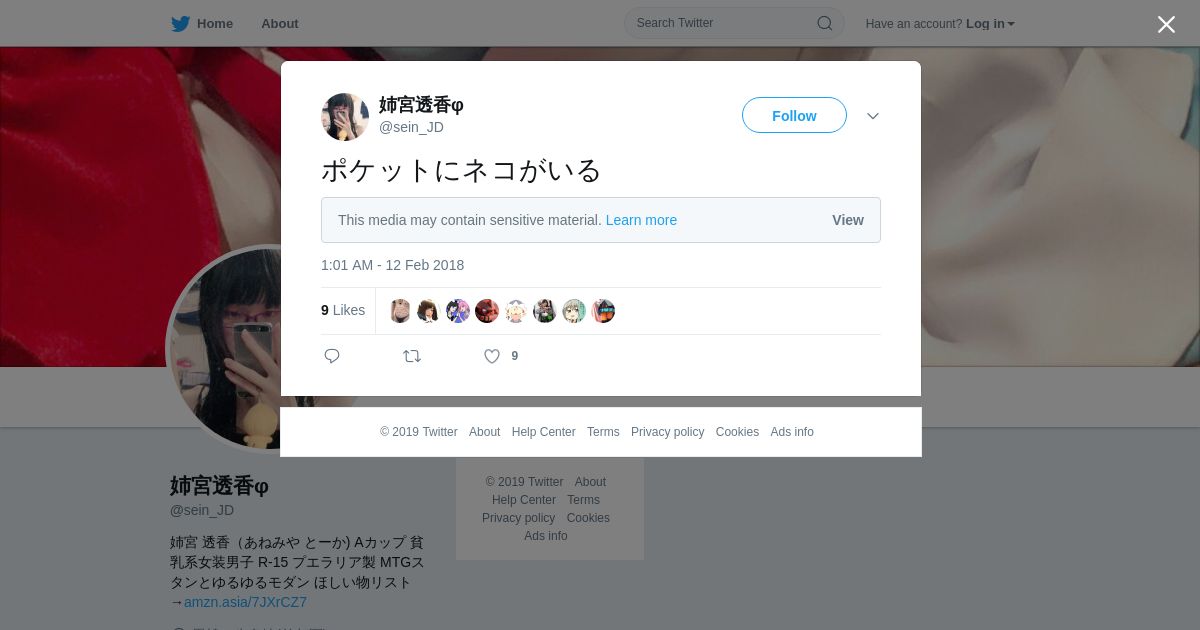Viewport: 1200px width, 630px height.
Task: Click the reply speech bubble icon
Action: pos(332,356)
